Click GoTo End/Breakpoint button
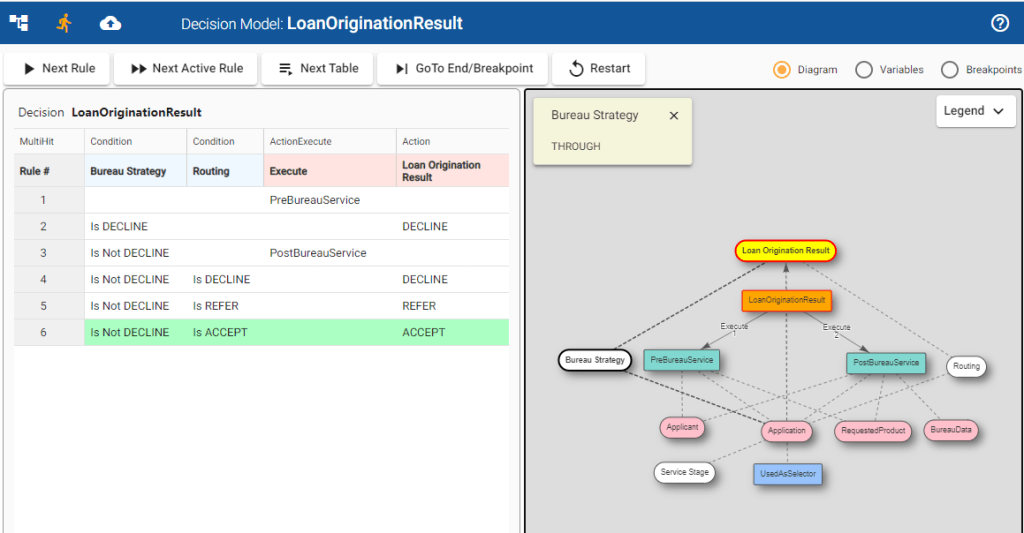 coord(463,69)
